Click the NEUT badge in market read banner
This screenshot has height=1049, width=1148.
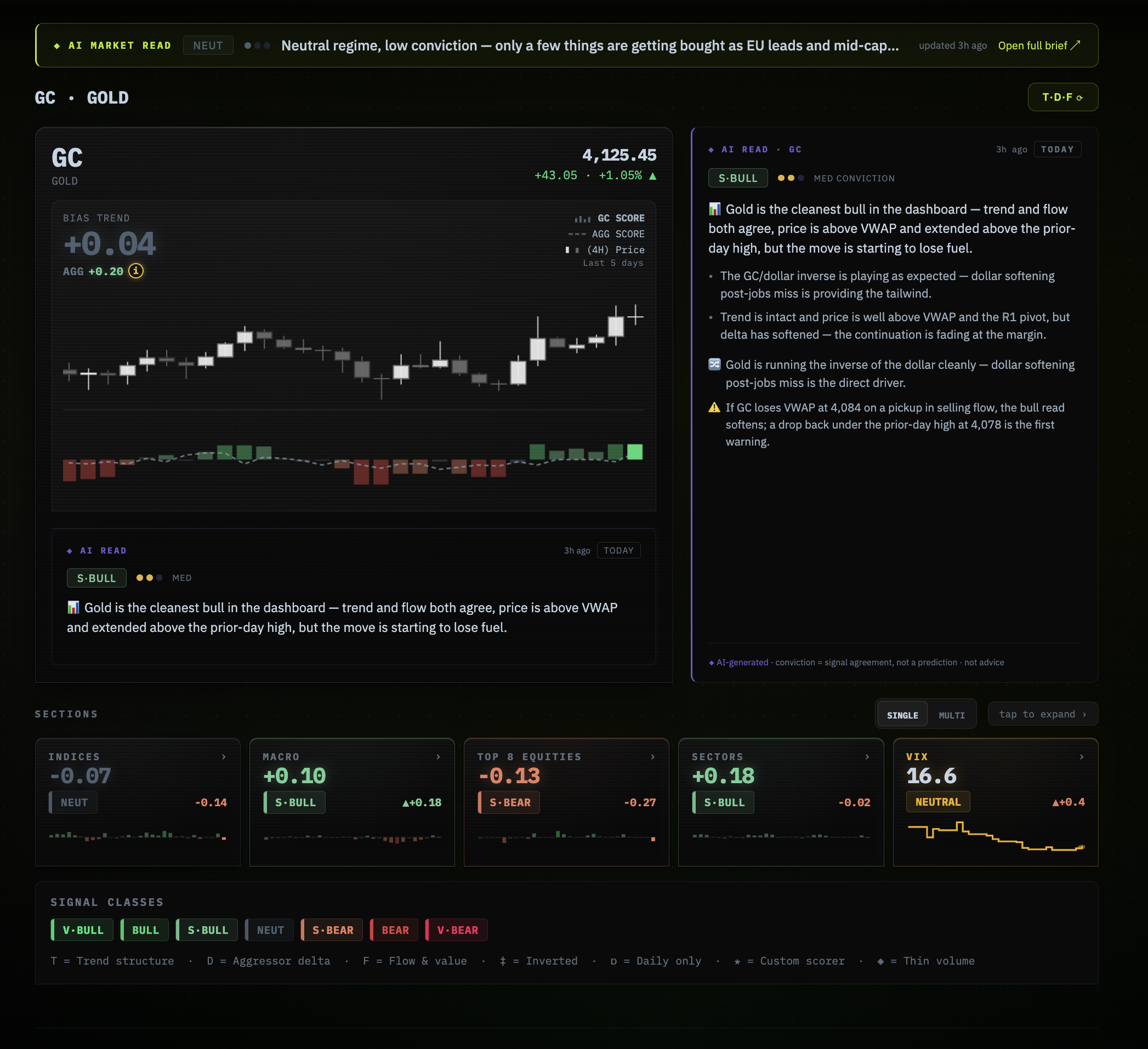click(x=208, y=45)
